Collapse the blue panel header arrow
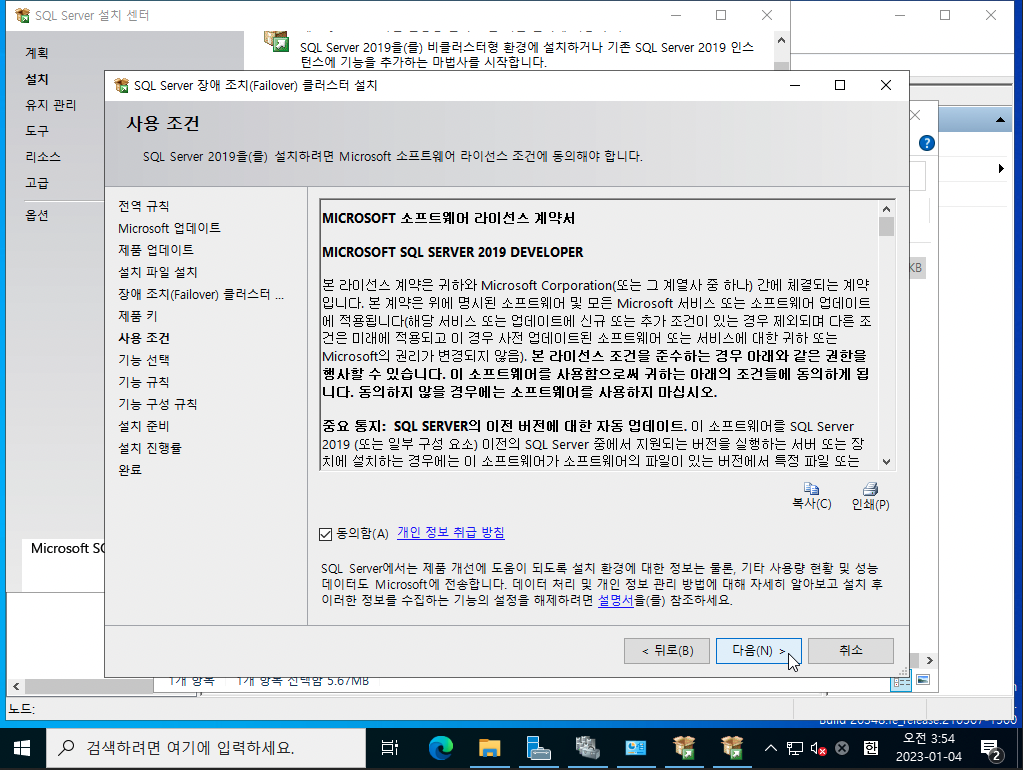This screenshot has height=770, width=1023. tap(1000, 120)
